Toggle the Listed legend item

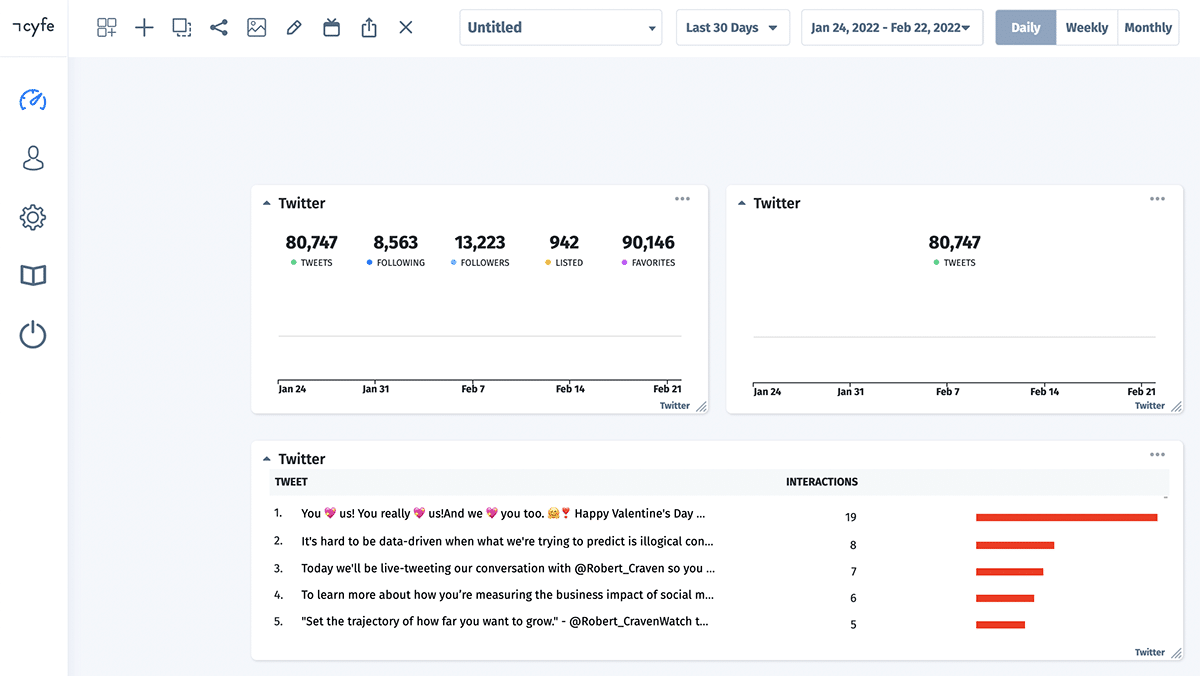(564, 263)
